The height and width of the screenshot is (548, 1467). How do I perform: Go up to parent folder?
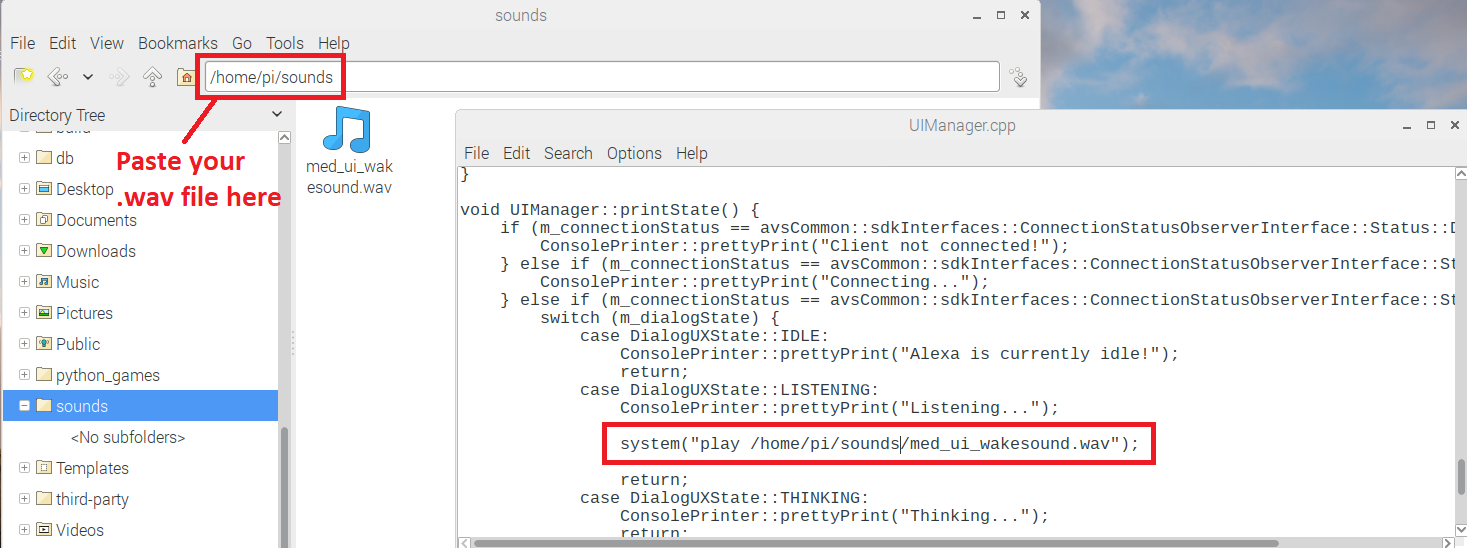click(152, 76)
